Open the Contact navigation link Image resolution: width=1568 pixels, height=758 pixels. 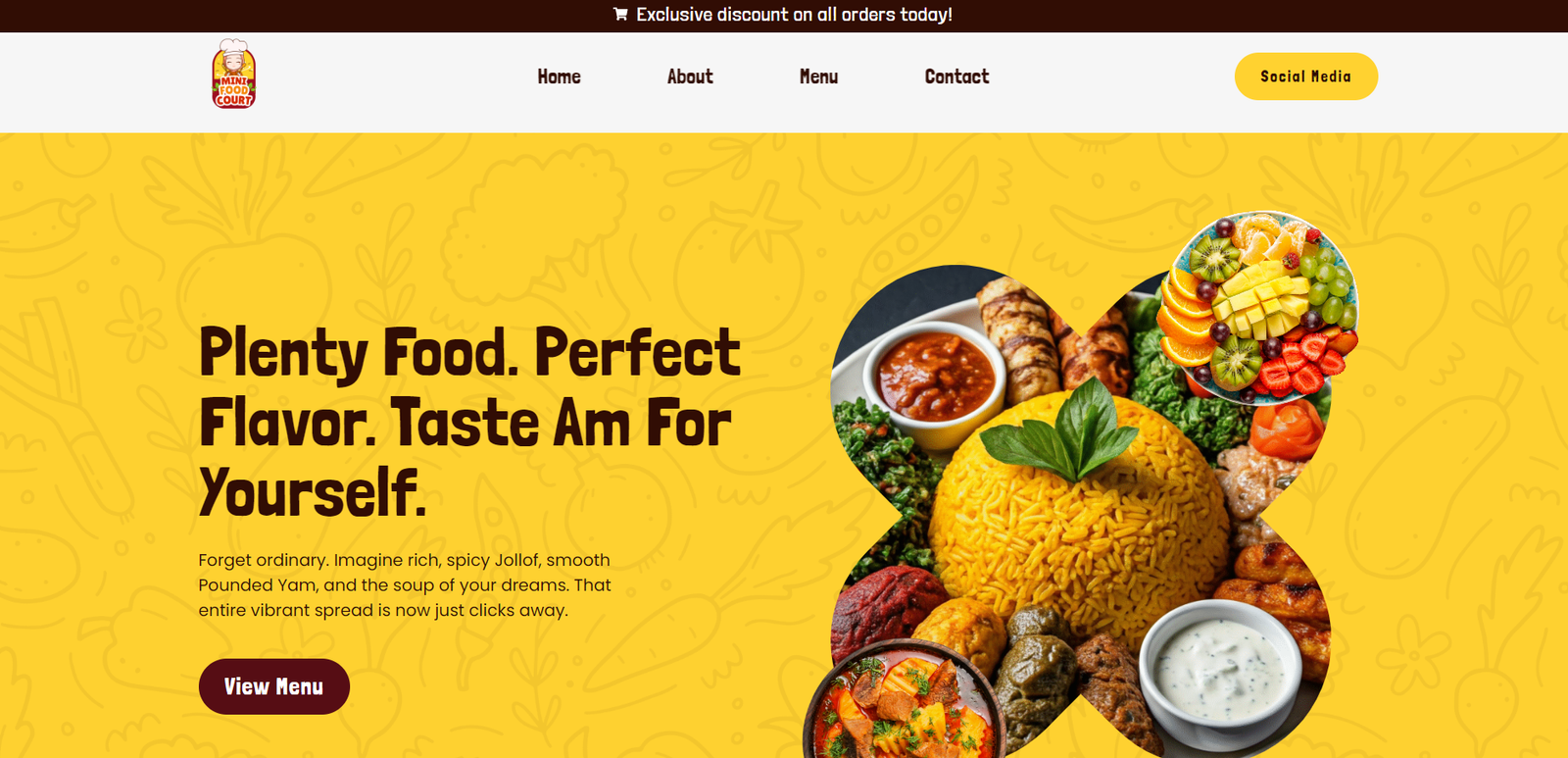coord(956,76)
